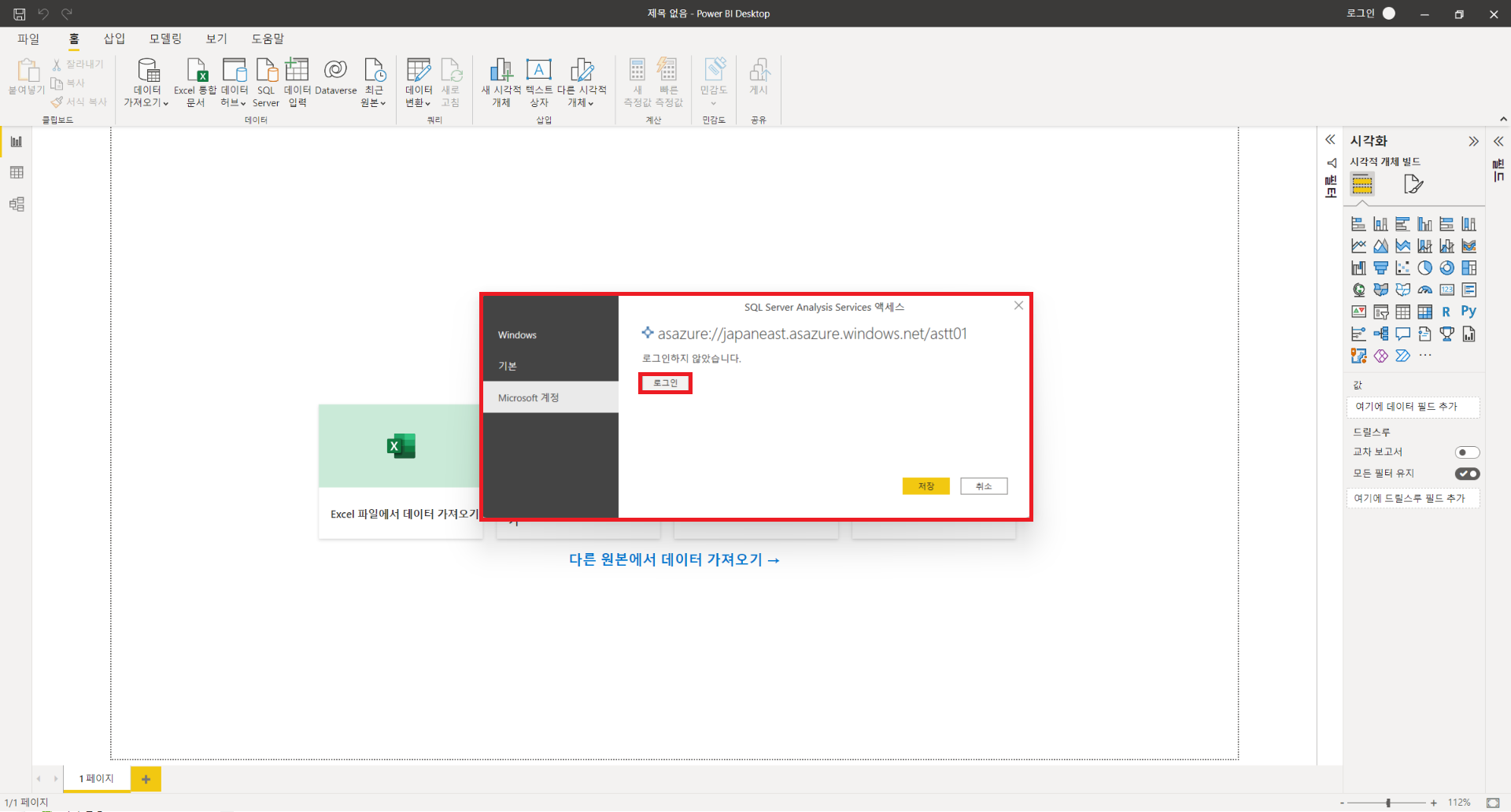Click the Dataverse ribbon icon

click(x=335, y=76)
